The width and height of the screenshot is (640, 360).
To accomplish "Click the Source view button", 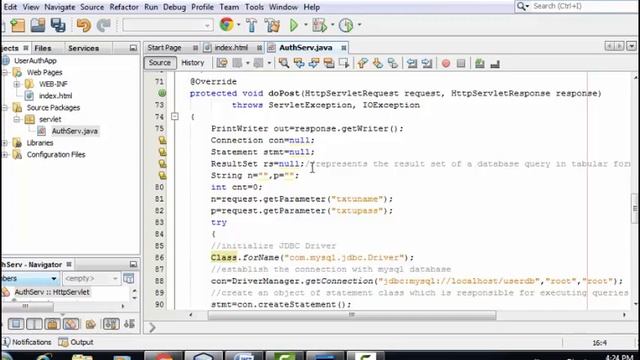I will [x=160, y=62].
